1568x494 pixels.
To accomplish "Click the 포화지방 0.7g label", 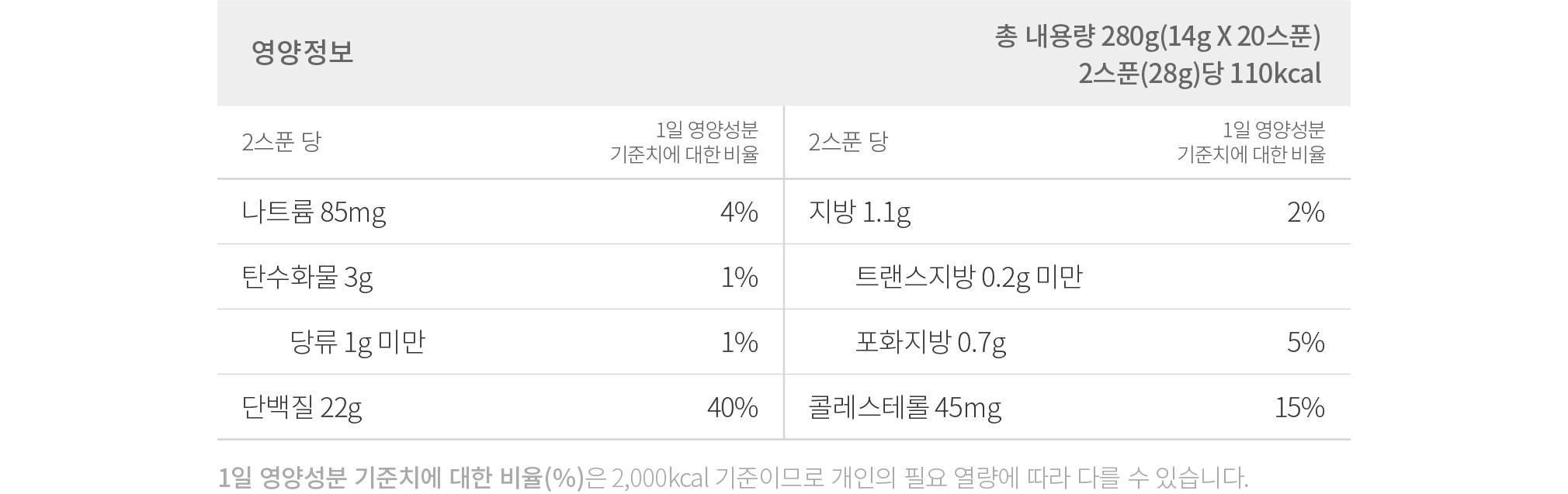I will (x=931, y=342).
